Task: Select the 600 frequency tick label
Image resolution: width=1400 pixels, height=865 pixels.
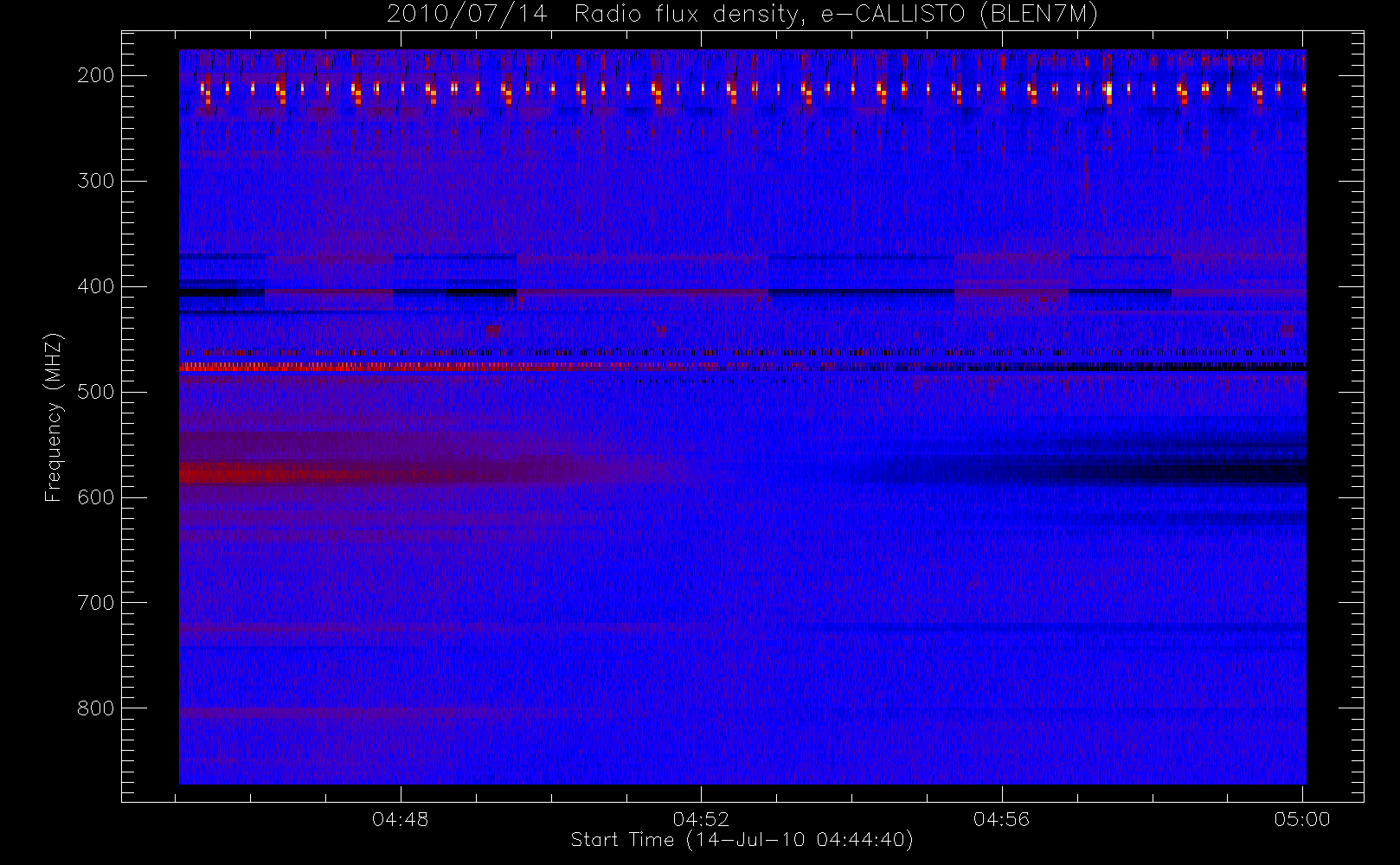Action: pos(96,497)
